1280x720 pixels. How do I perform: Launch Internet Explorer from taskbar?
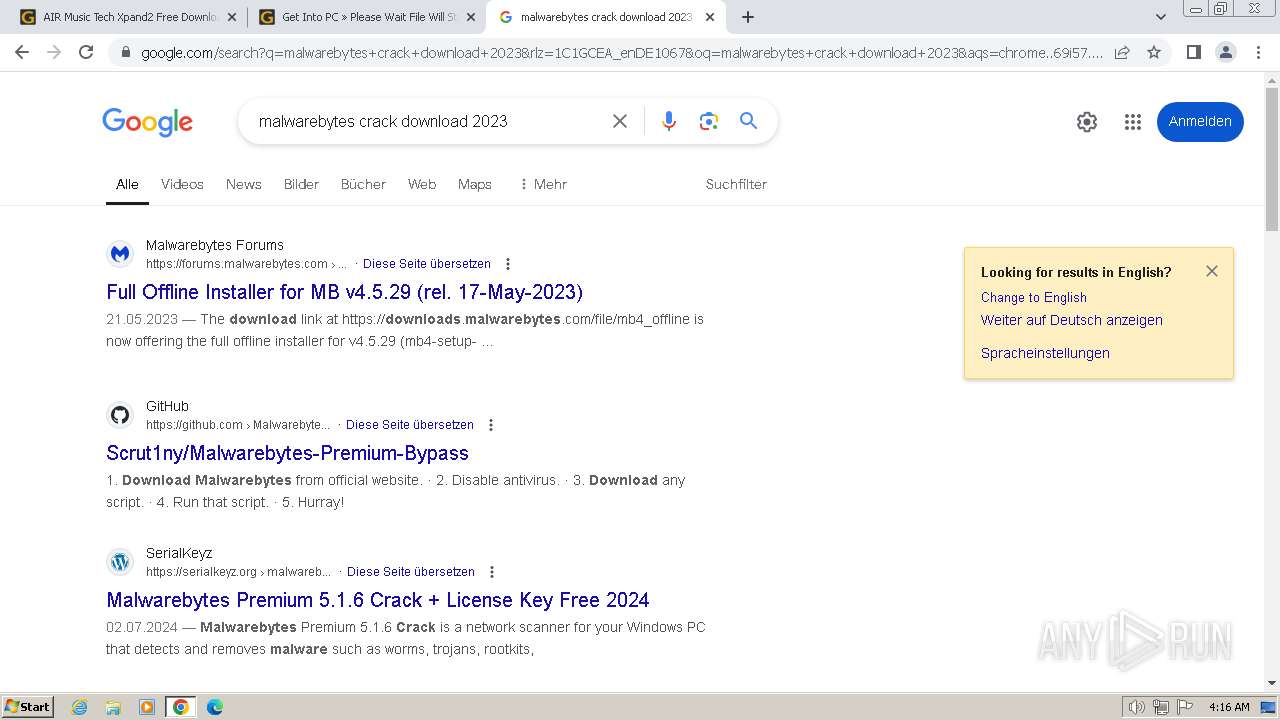[79, 707]
